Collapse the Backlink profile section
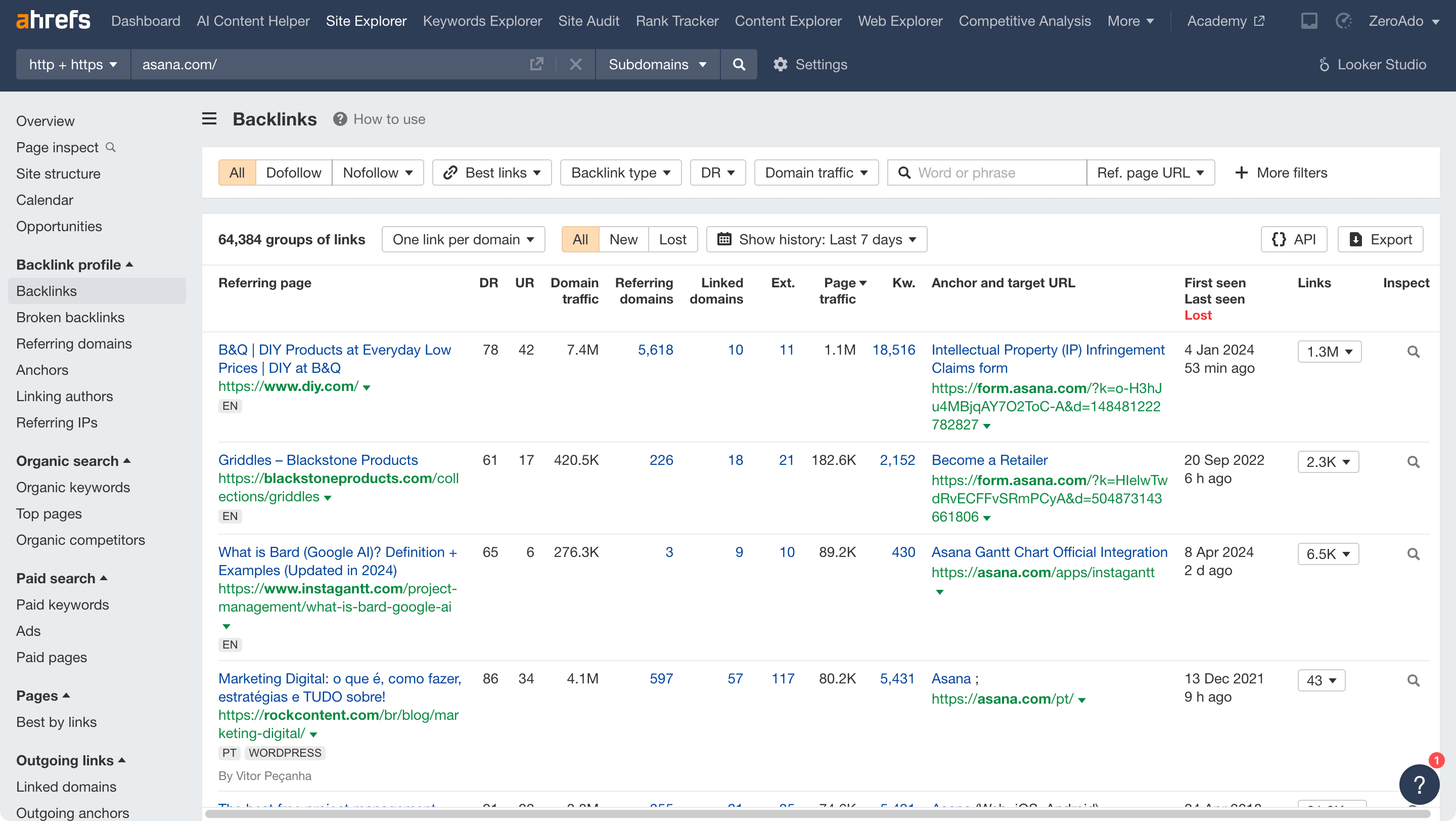 point(75,265)
